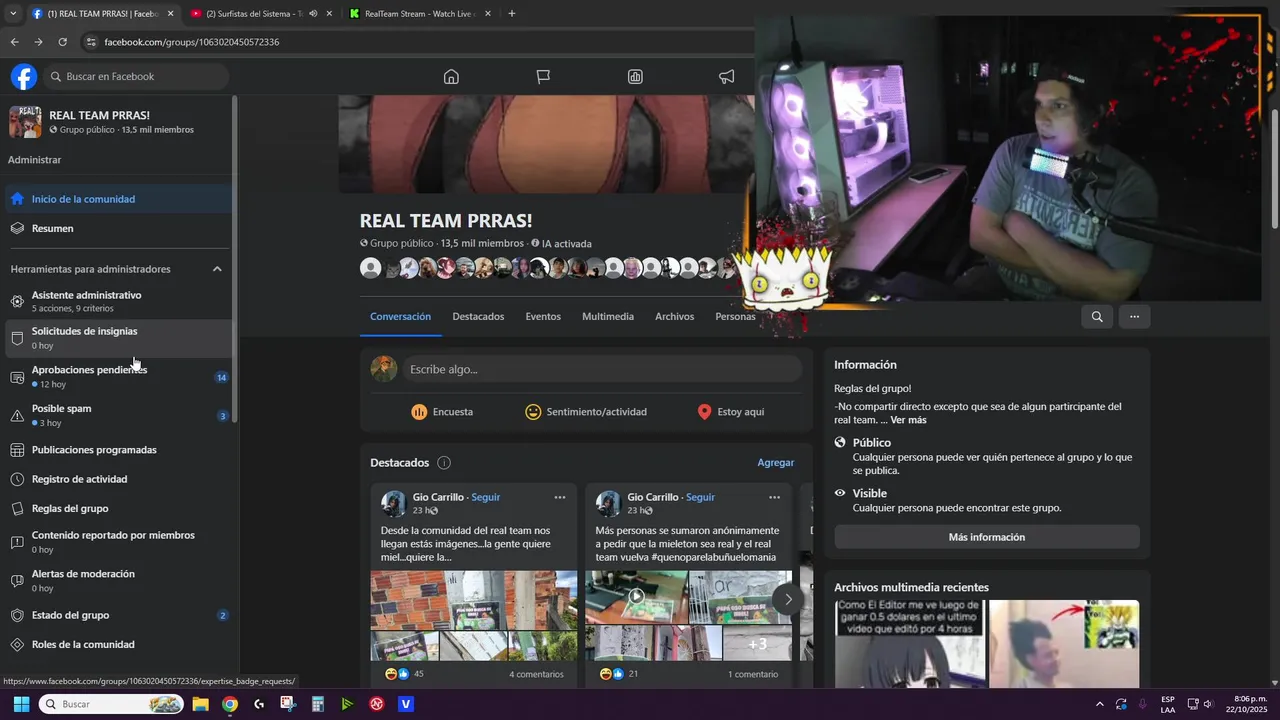Click Seguir on second Gio Carrillo post
1280x720 pixels.
[700, 497]
